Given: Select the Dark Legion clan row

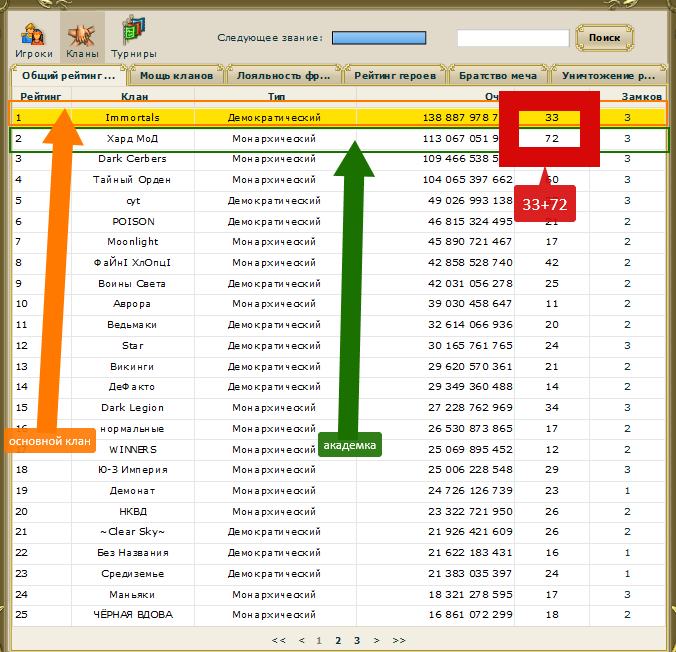Looking at the screenshot, I should tap(133, 408).
